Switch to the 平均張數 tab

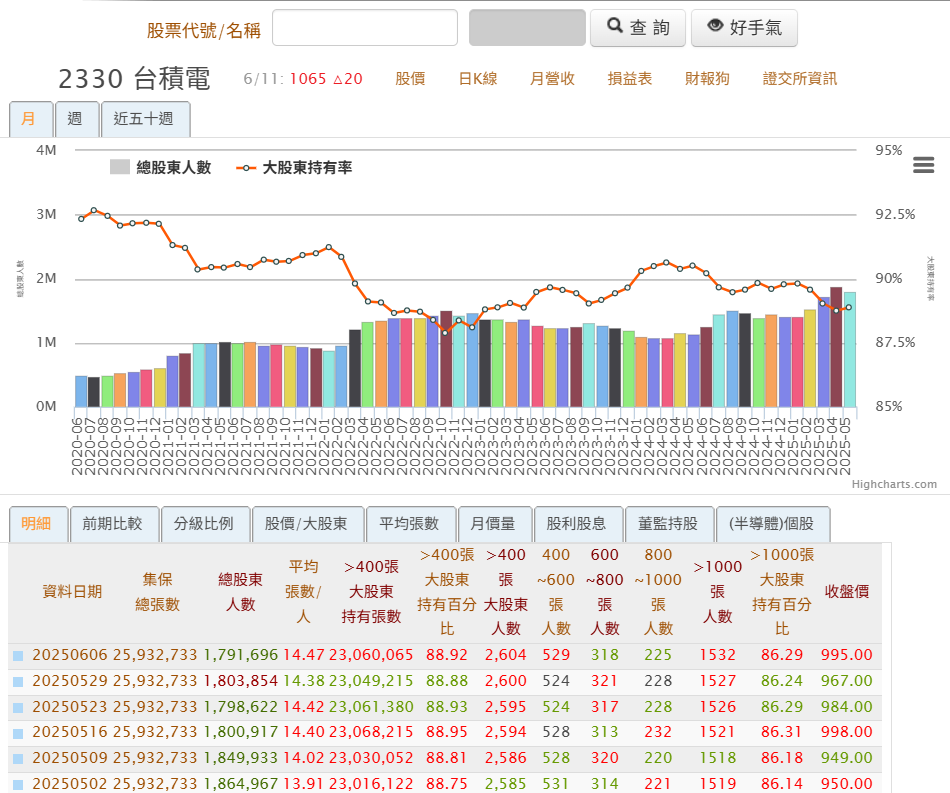pos(411,524)
